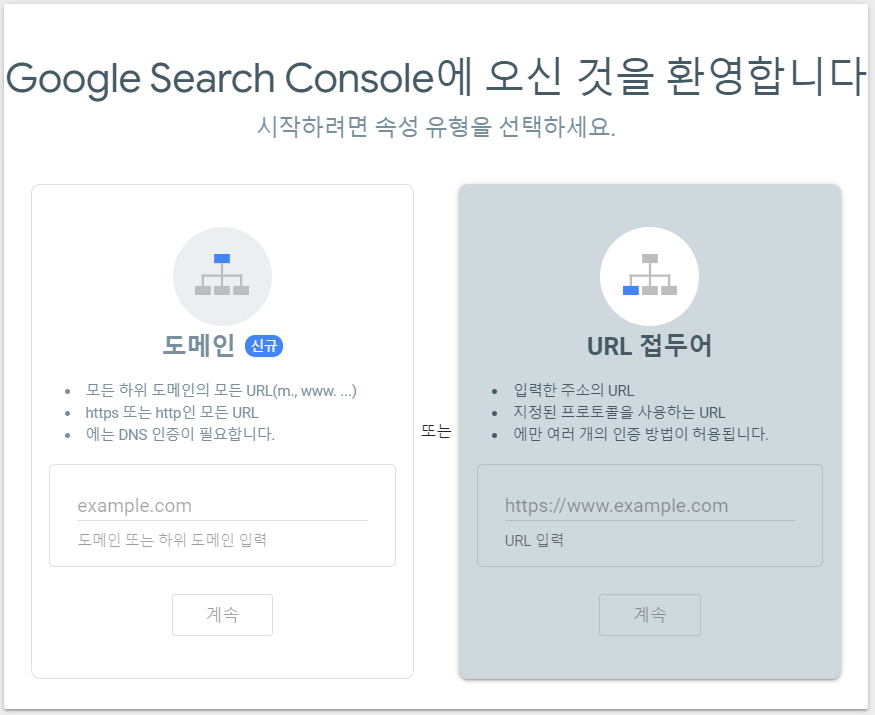Select the 도메인 heading
This screenshot has height=715, width=875.
click(x=199, y=345)
